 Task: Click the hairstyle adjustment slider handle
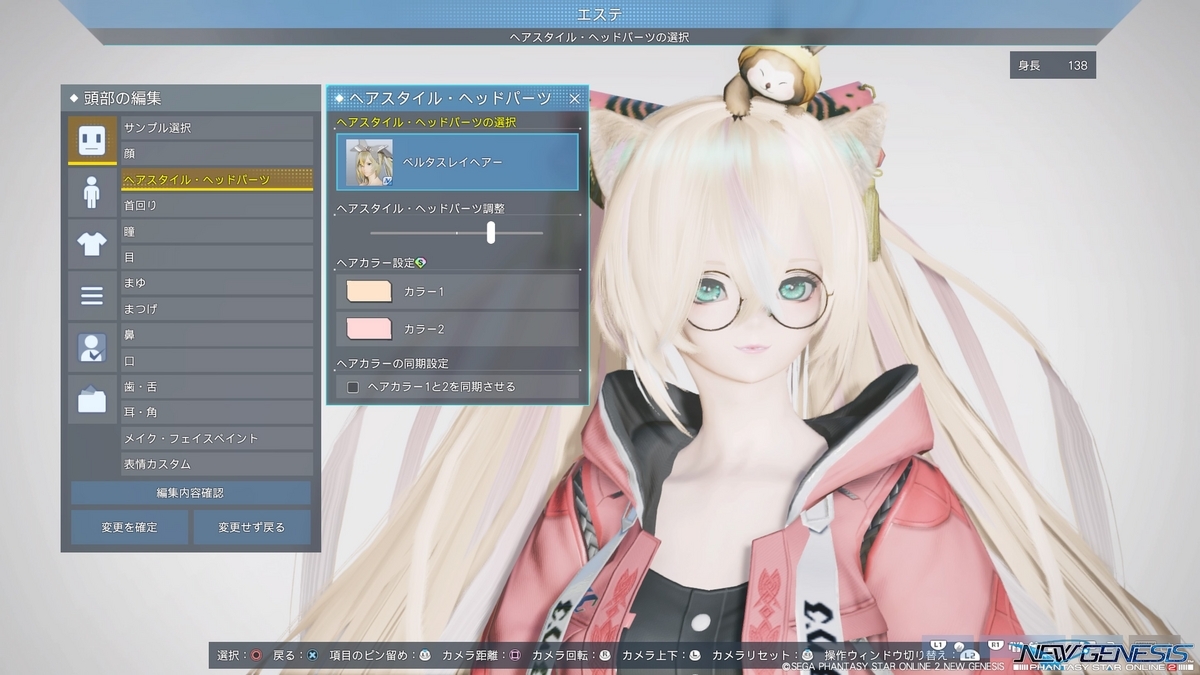pos(491,233)
